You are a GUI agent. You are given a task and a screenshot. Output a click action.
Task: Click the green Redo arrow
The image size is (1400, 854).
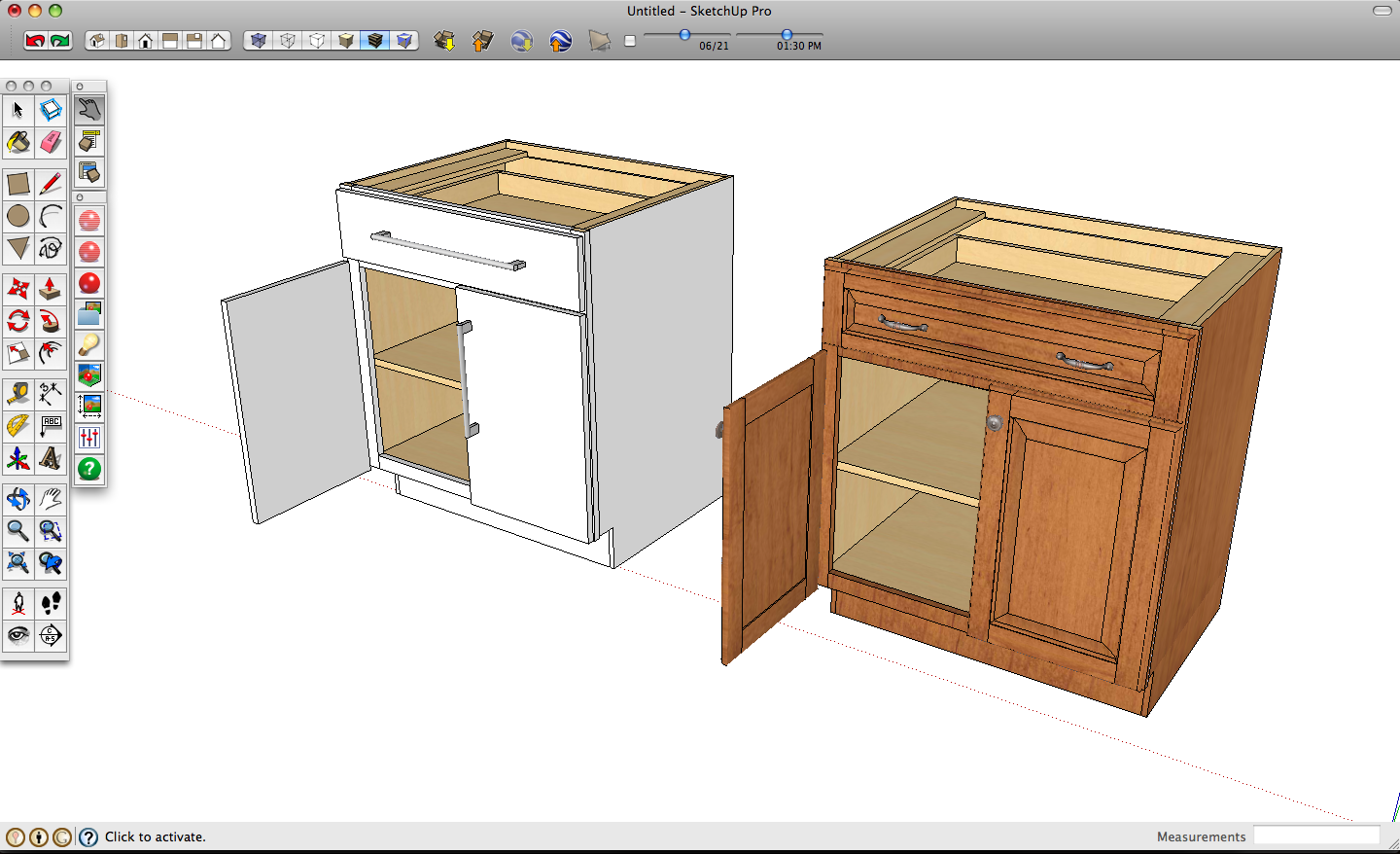(x=60, y=41)
